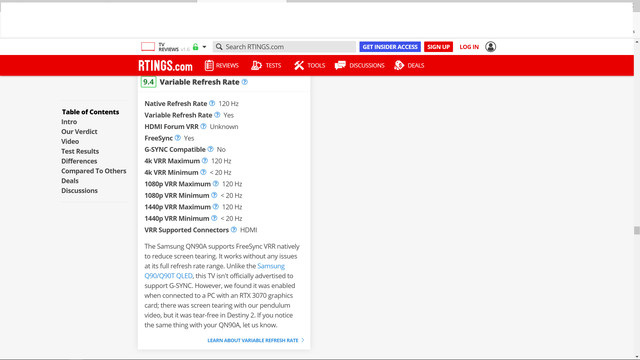Image resolution: width=640 pixels, height=360 pixels.
Task: Click the 'Unknown' HDMI Forum VRR value
Action: click(x=224, y=127)
